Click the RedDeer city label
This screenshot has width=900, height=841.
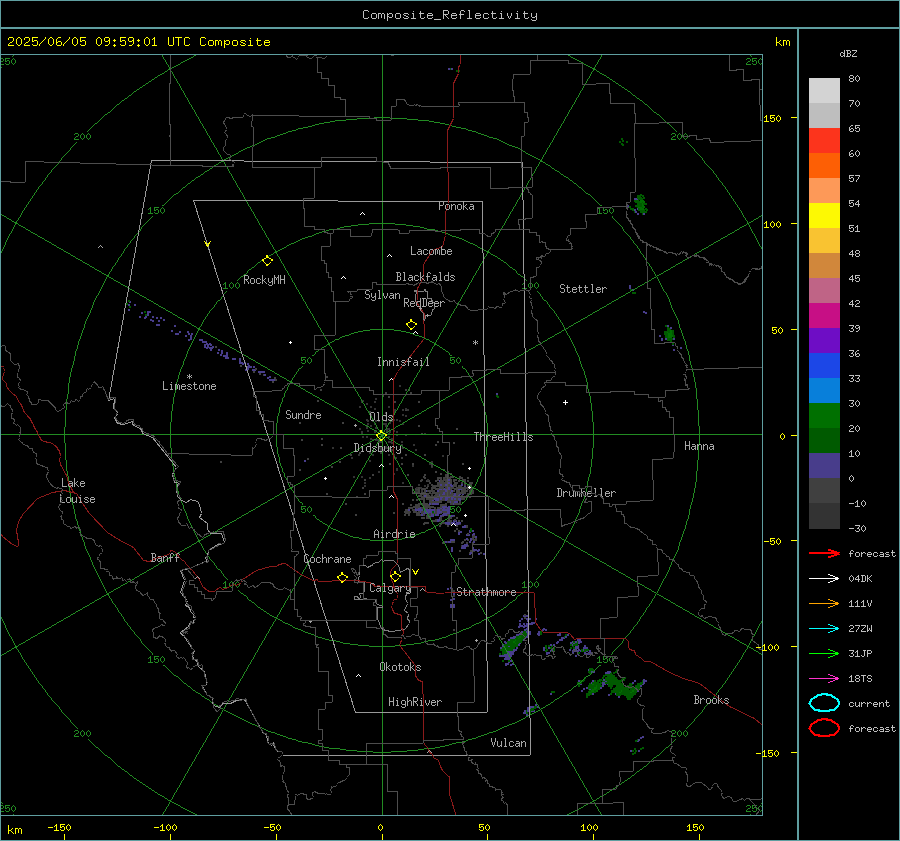[424, 303]
